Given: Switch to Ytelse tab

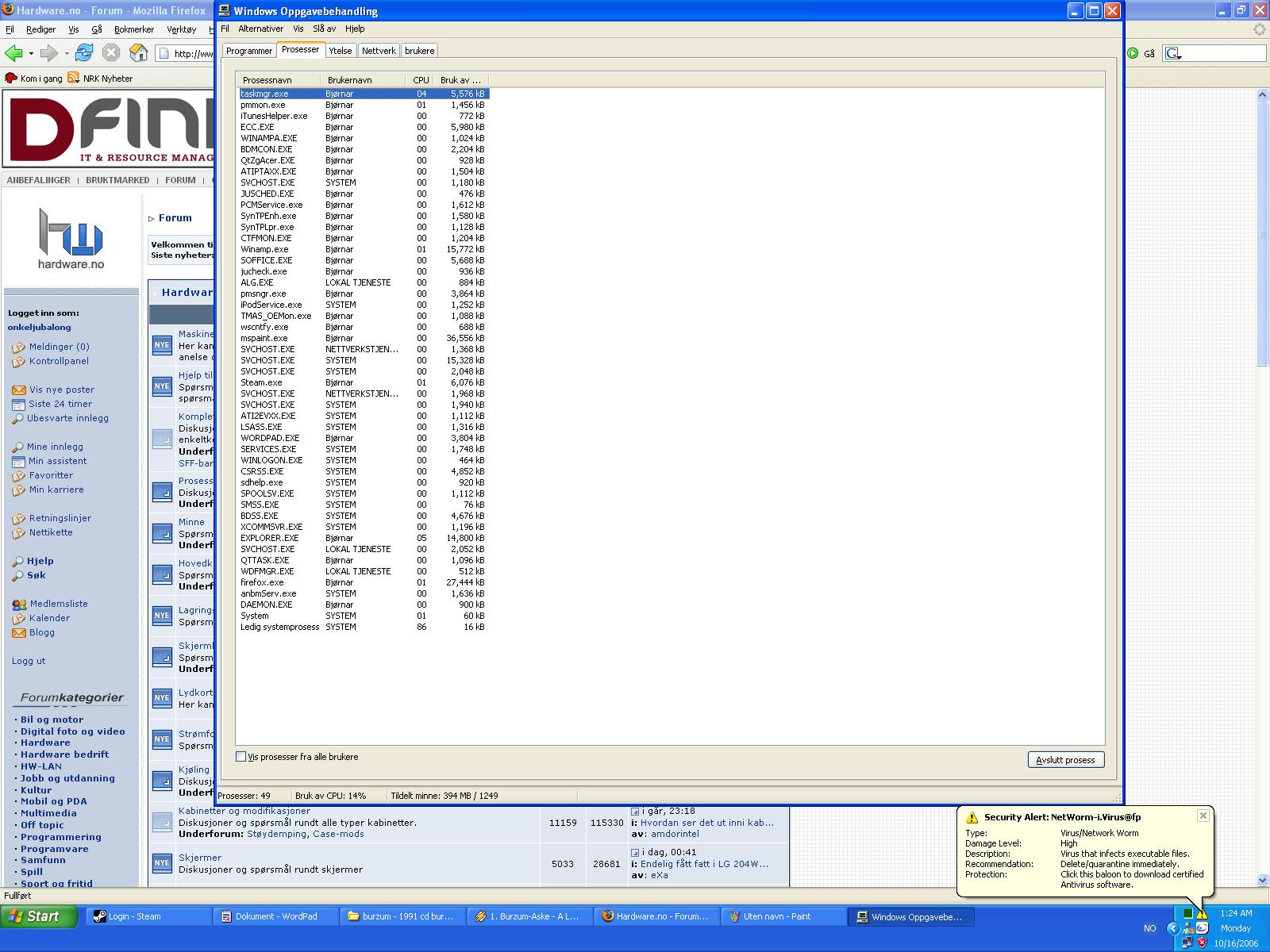Looking at the screenshot, I should pyautogui.click(x=341, y=51).
